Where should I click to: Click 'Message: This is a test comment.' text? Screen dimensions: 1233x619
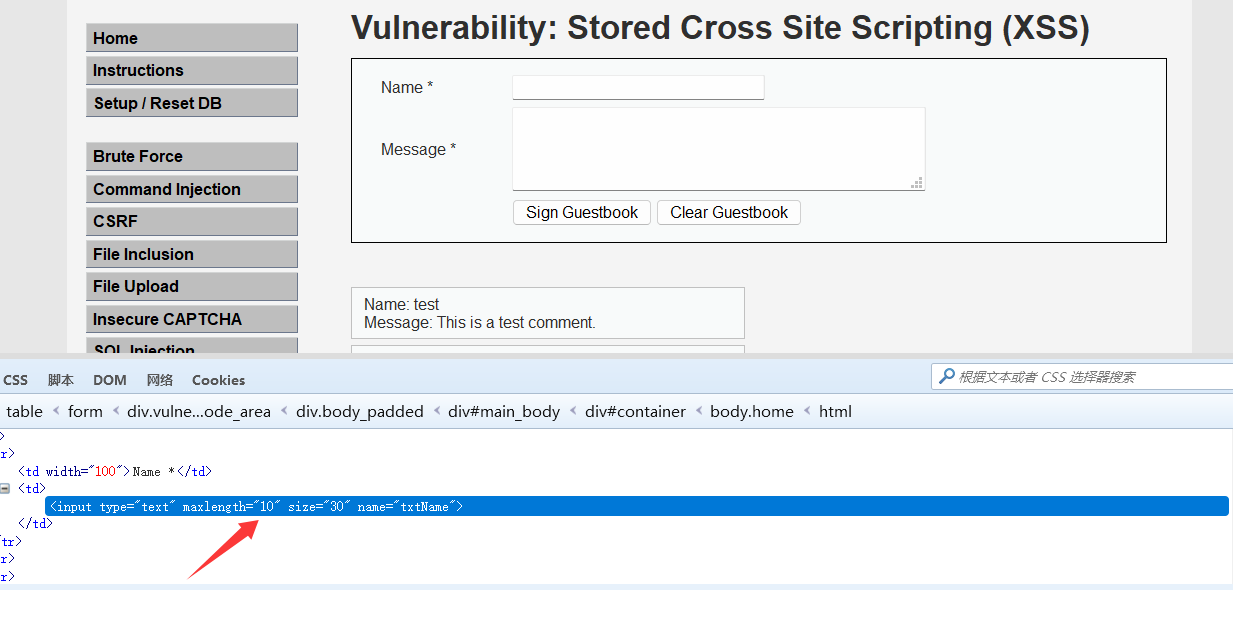click(480, 322)
